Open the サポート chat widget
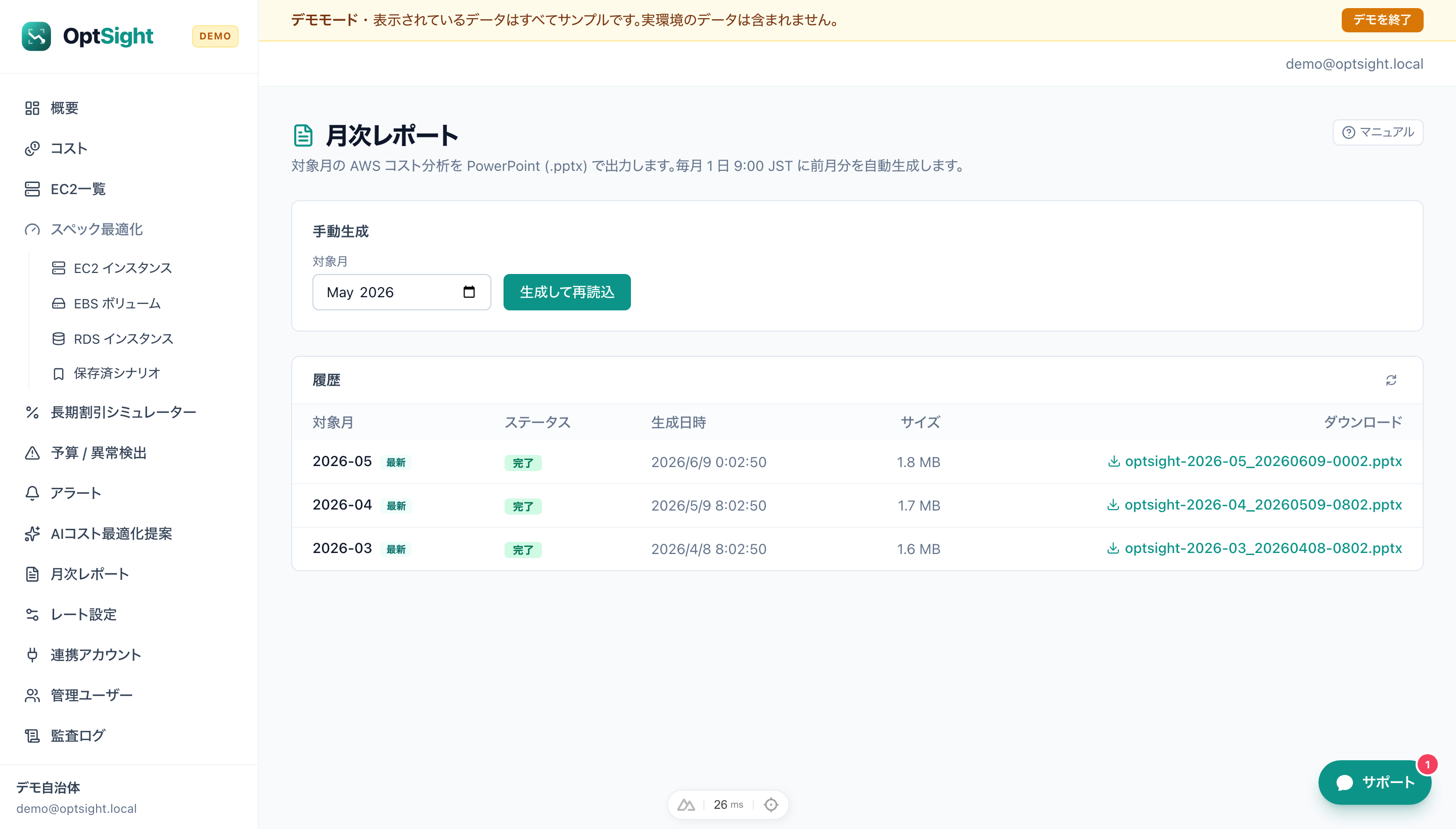This screenshot has height=829, width=1456. pyautogui.click(x=1375, y=782)
